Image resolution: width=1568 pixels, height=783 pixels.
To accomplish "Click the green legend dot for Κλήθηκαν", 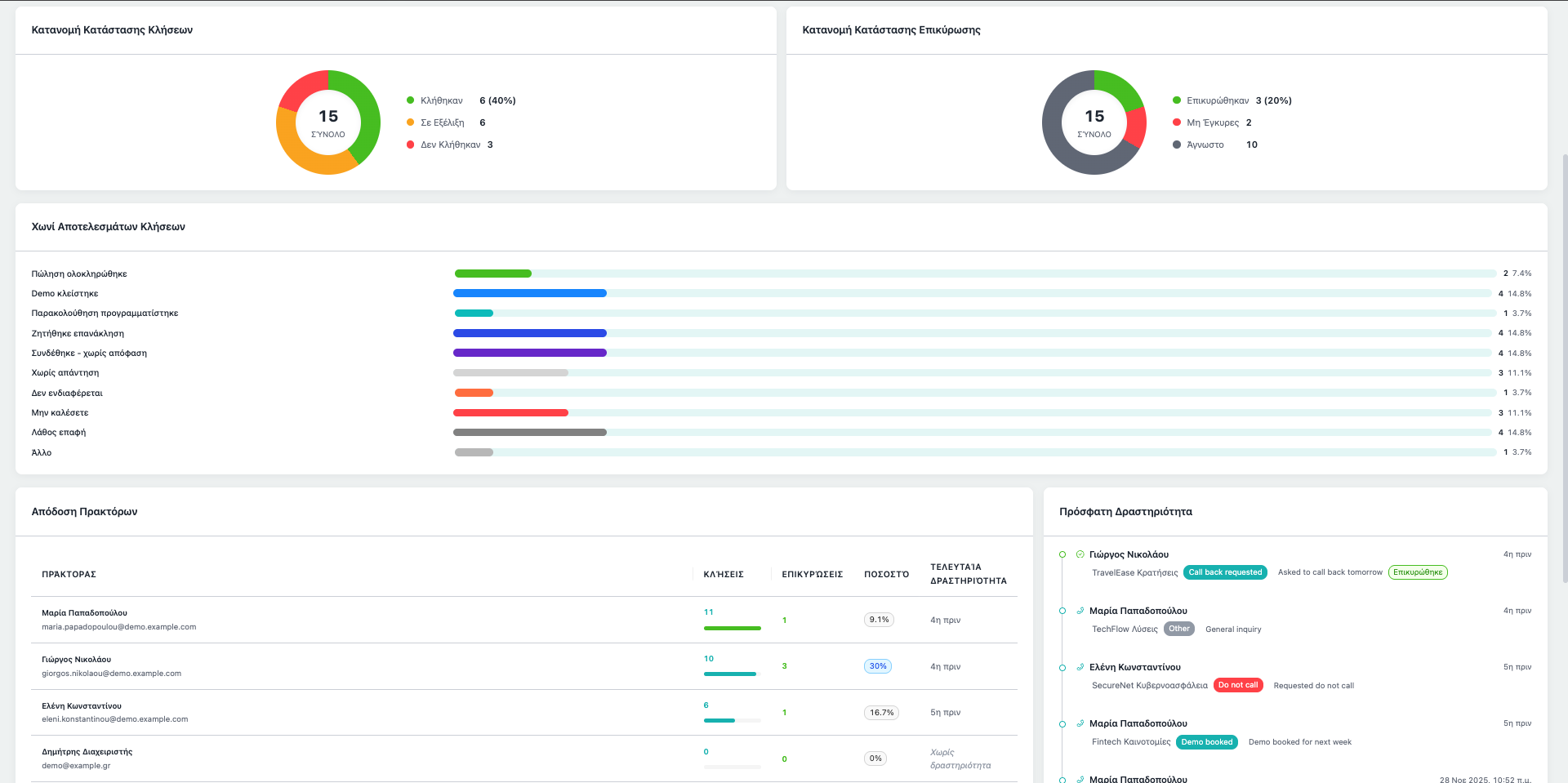I will coord(410,100).
